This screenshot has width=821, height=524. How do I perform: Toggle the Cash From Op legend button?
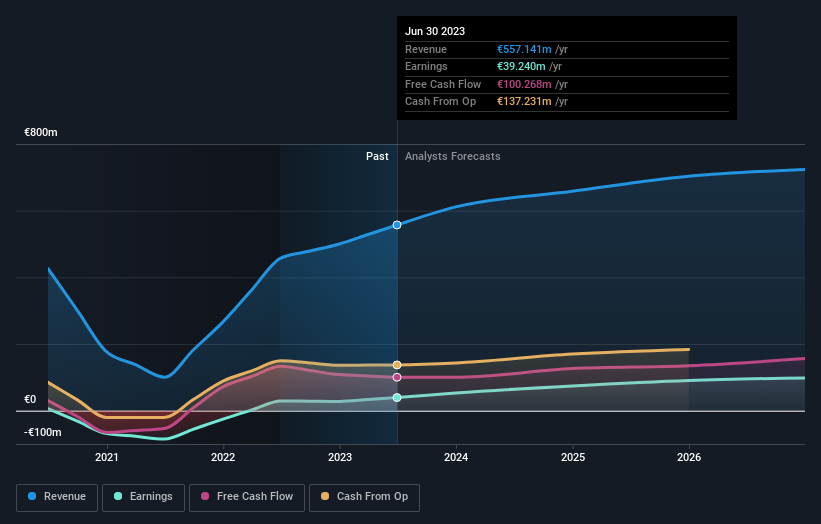[x=364, y=497]
